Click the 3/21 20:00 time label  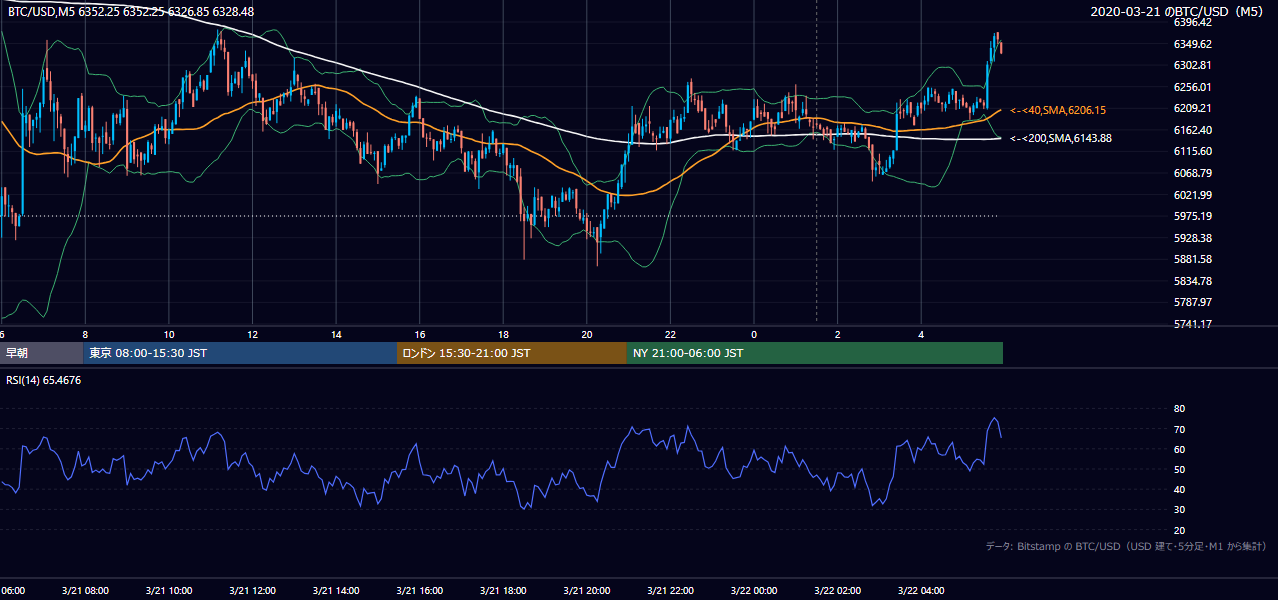(586, 591)
